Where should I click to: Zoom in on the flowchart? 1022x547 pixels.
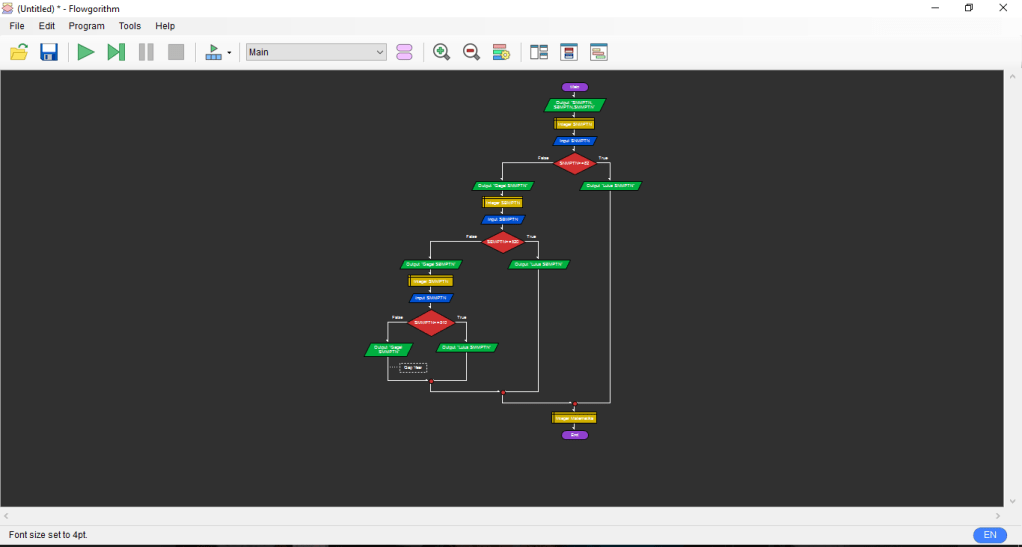(441, 52)
